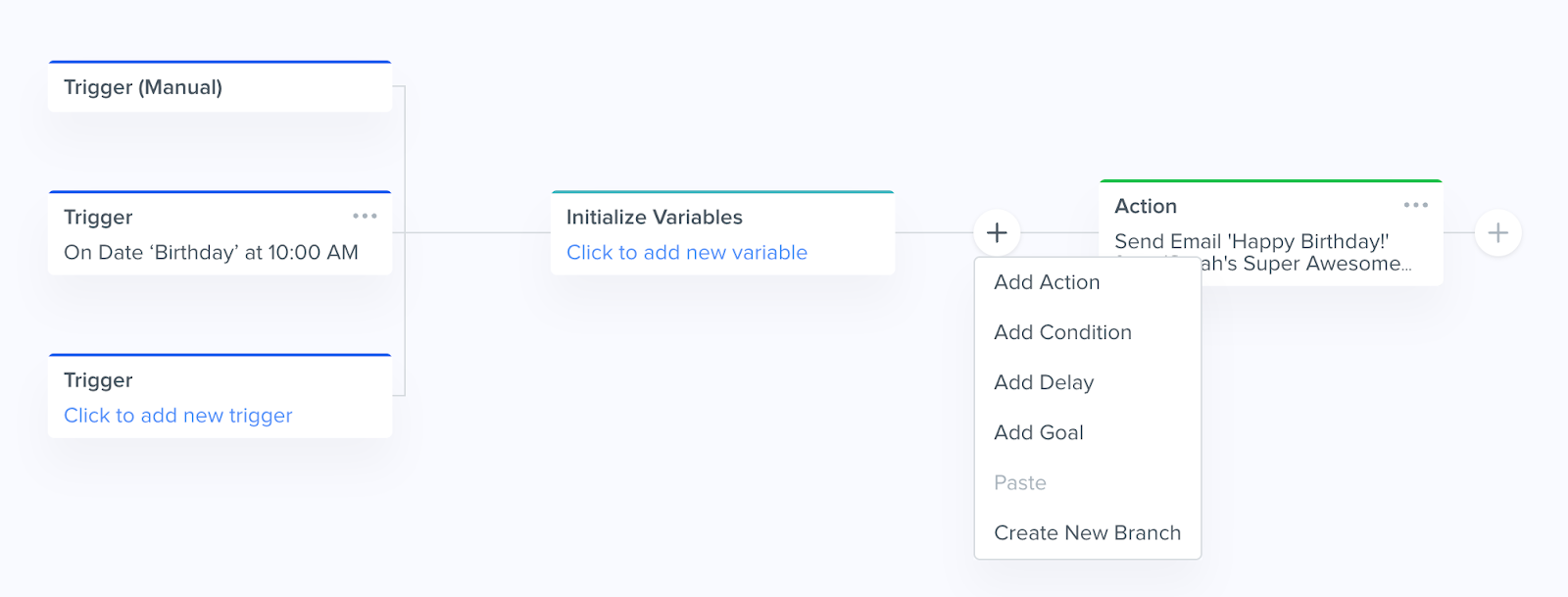Pick Add Delay from the menu

1044,382
